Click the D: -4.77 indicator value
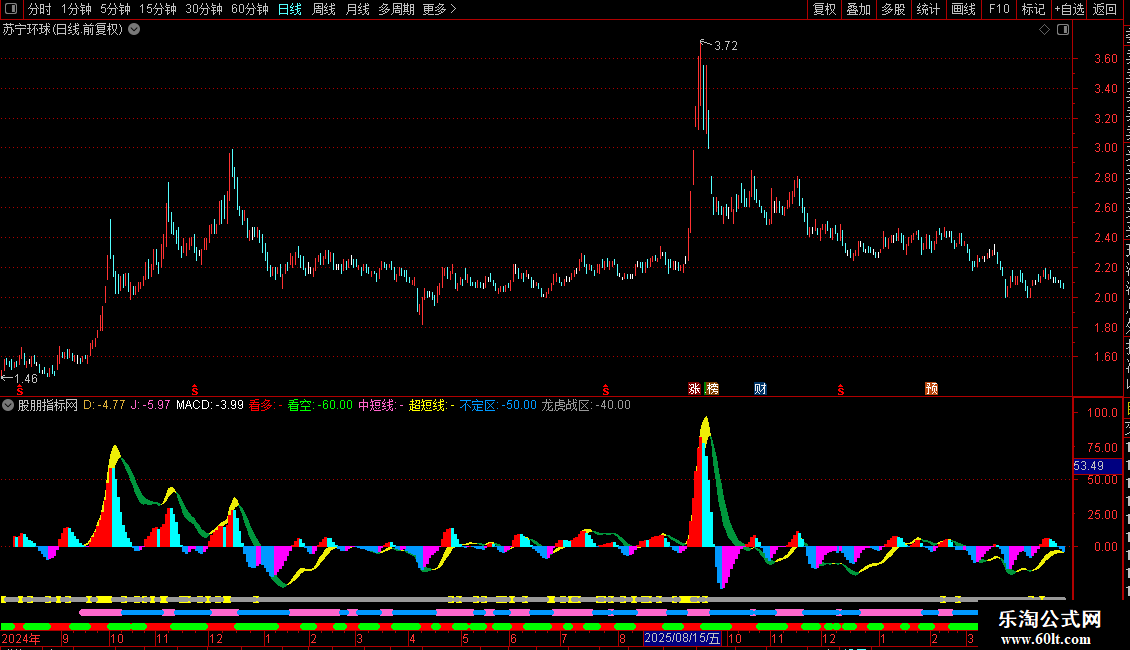The image size is (1130, 650). 104,405
